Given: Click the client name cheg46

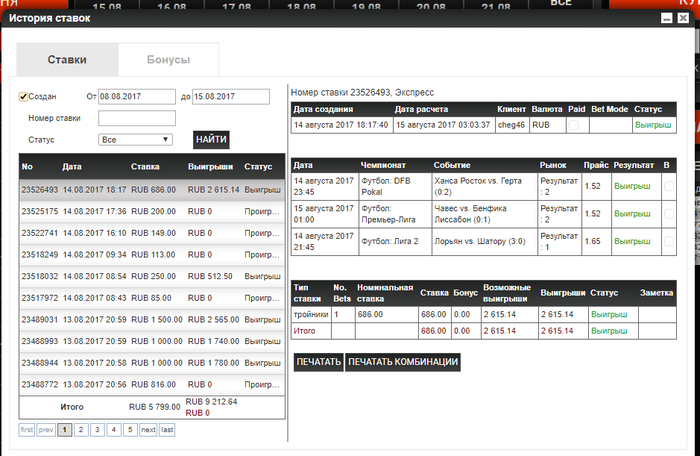Looking at the screenshot, I should [511, 125].
